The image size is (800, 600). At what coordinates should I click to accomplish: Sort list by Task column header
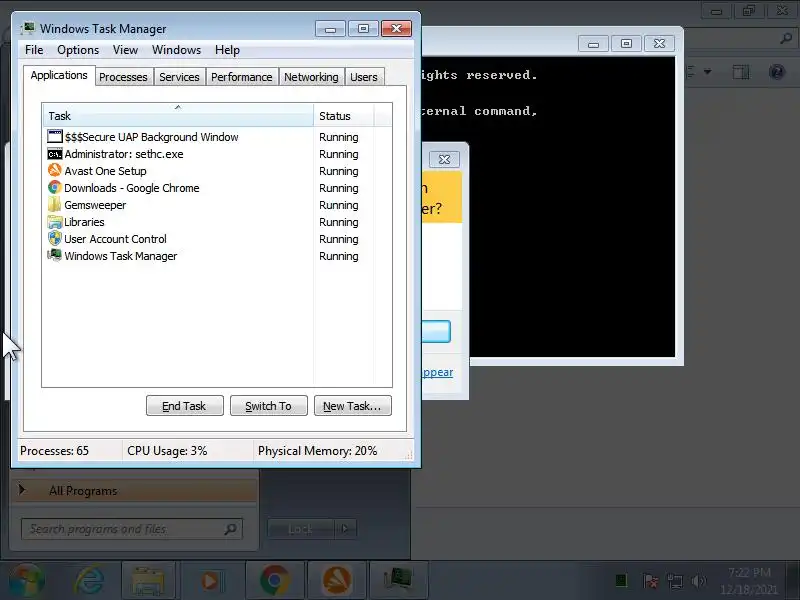click(178, 116)
